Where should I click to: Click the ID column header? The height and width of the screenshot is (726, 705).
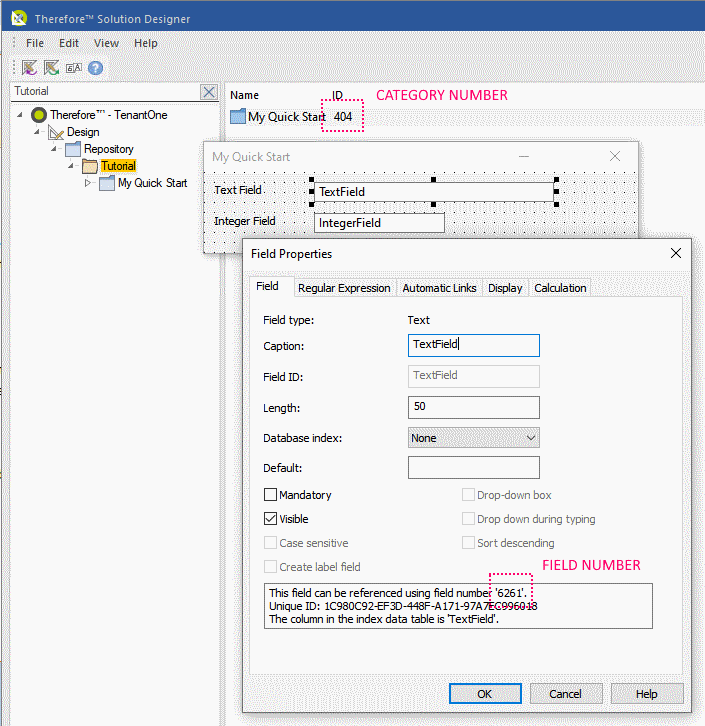(337, 95)
